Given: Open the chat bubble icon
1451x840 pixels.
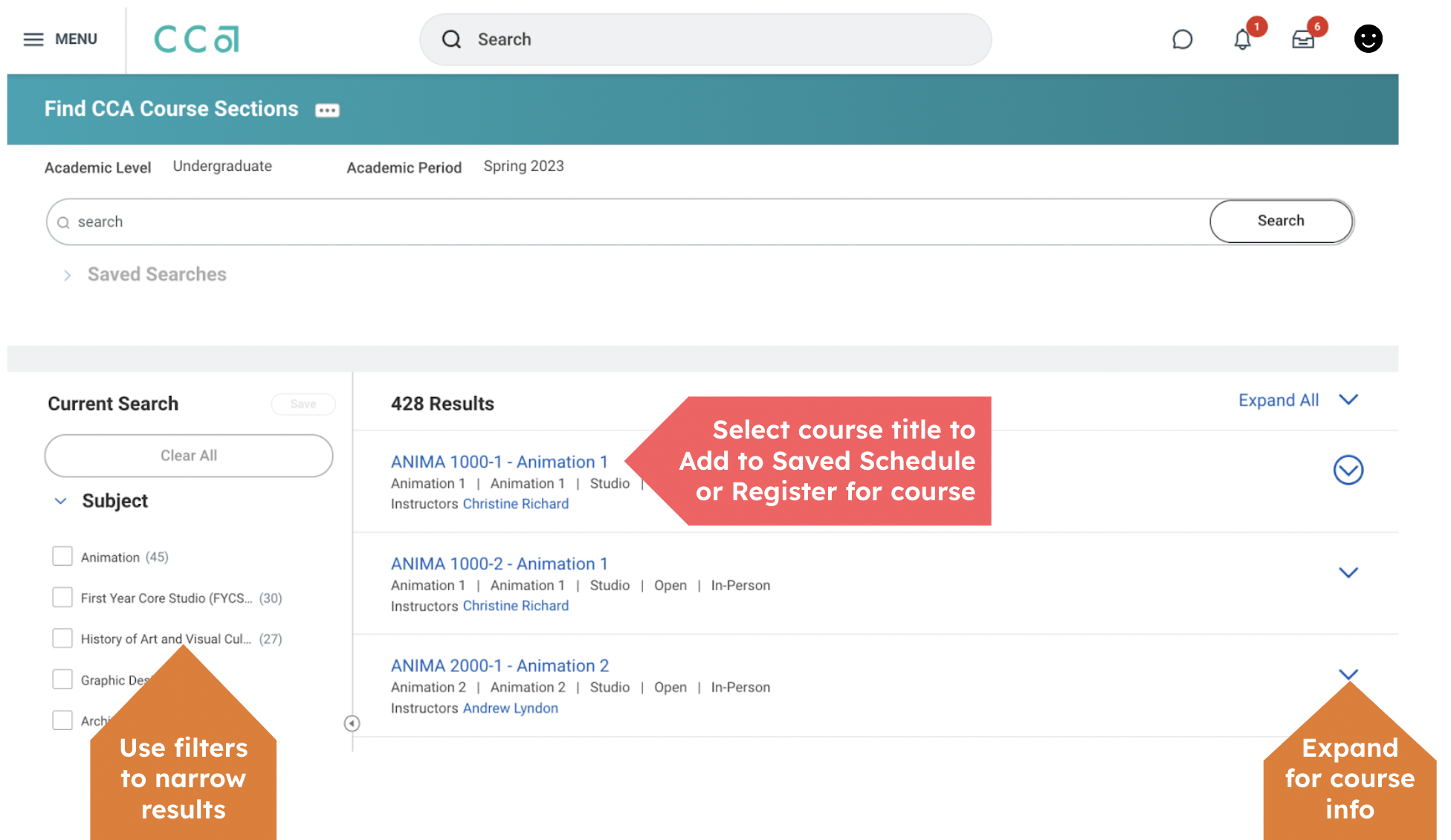Looking at the screenshot, I should (x=1182, y=39).
